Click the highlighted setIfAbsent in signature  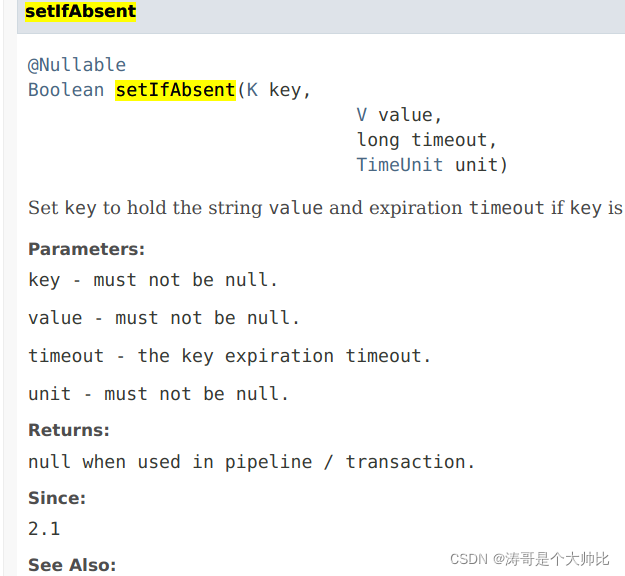(175, 90)
